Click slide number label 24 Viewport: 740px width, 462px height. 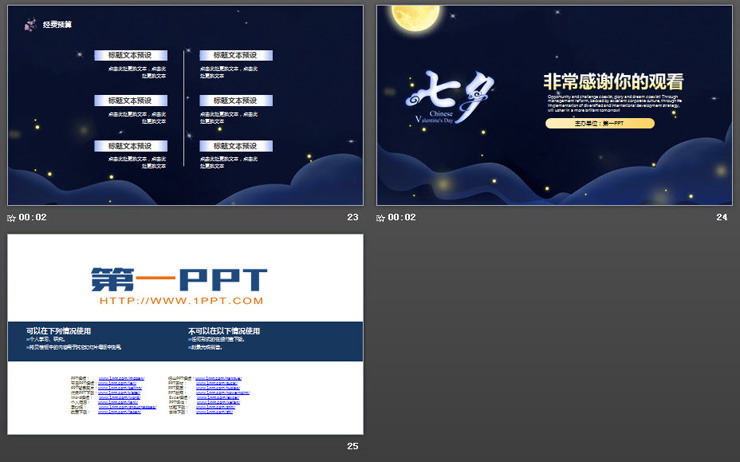coord(722,217)
